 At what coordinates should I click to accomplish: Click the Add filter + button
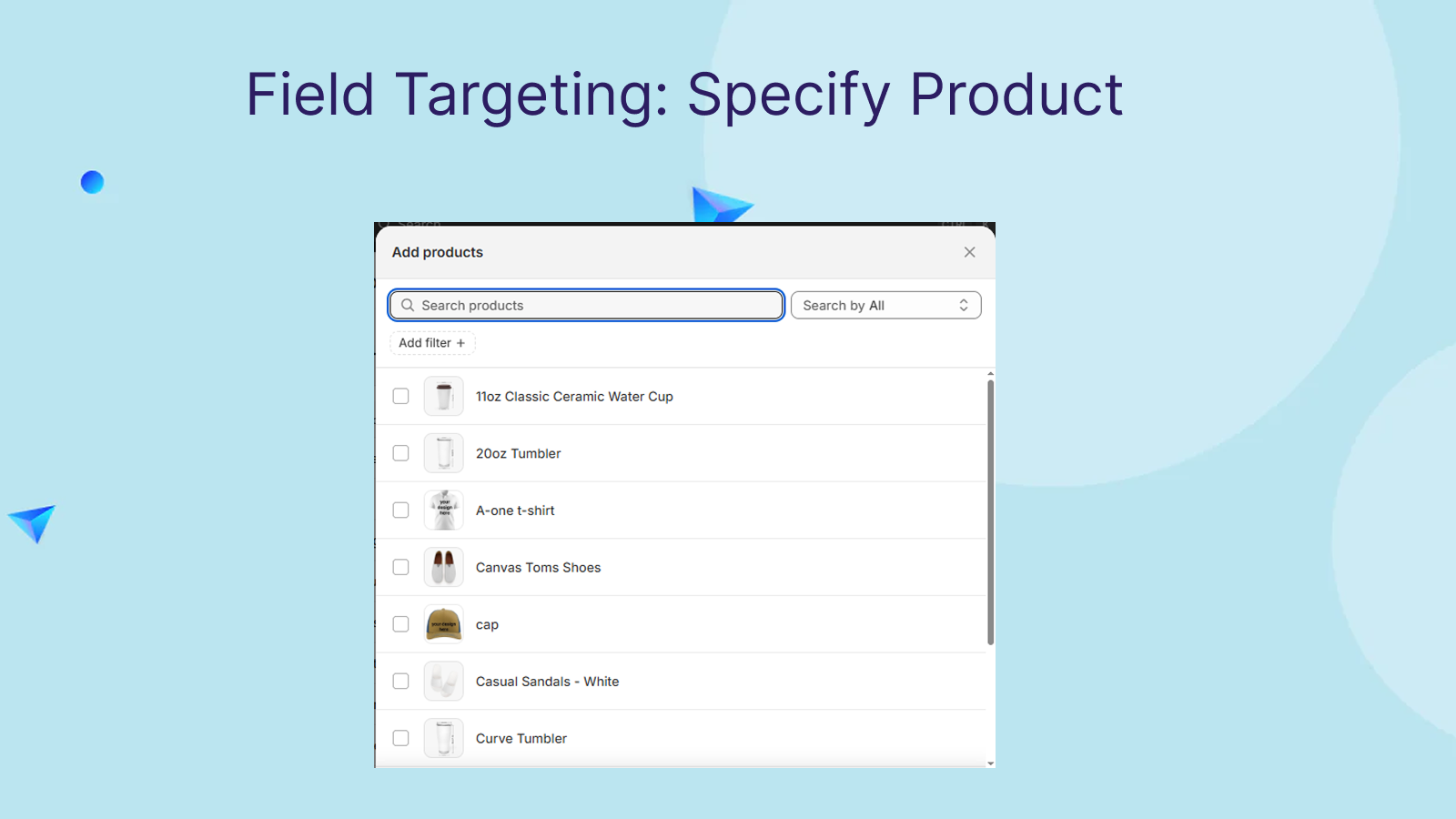(x=432, y=343)
